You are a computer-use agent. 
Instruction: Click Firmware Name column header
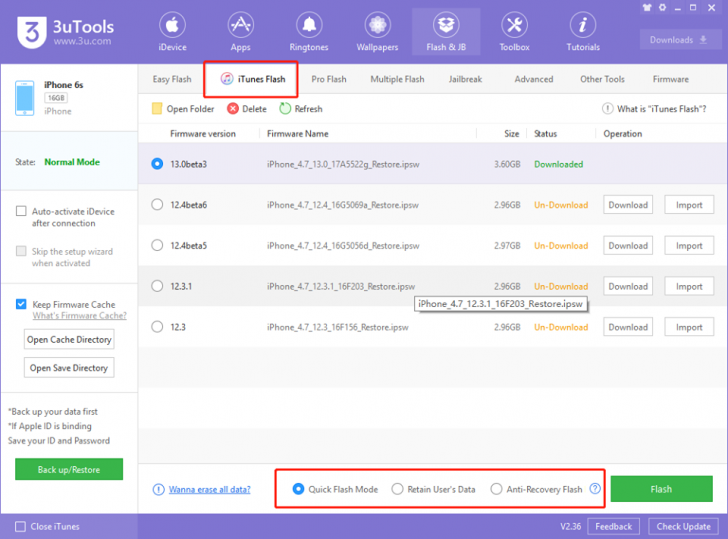pos(297,134)
